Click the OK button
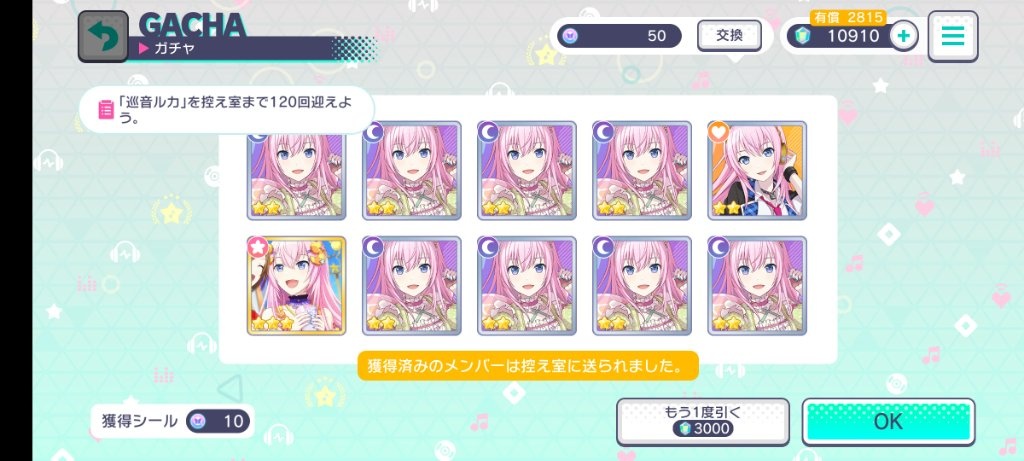 pyautogui.click(x=888, y=421)
